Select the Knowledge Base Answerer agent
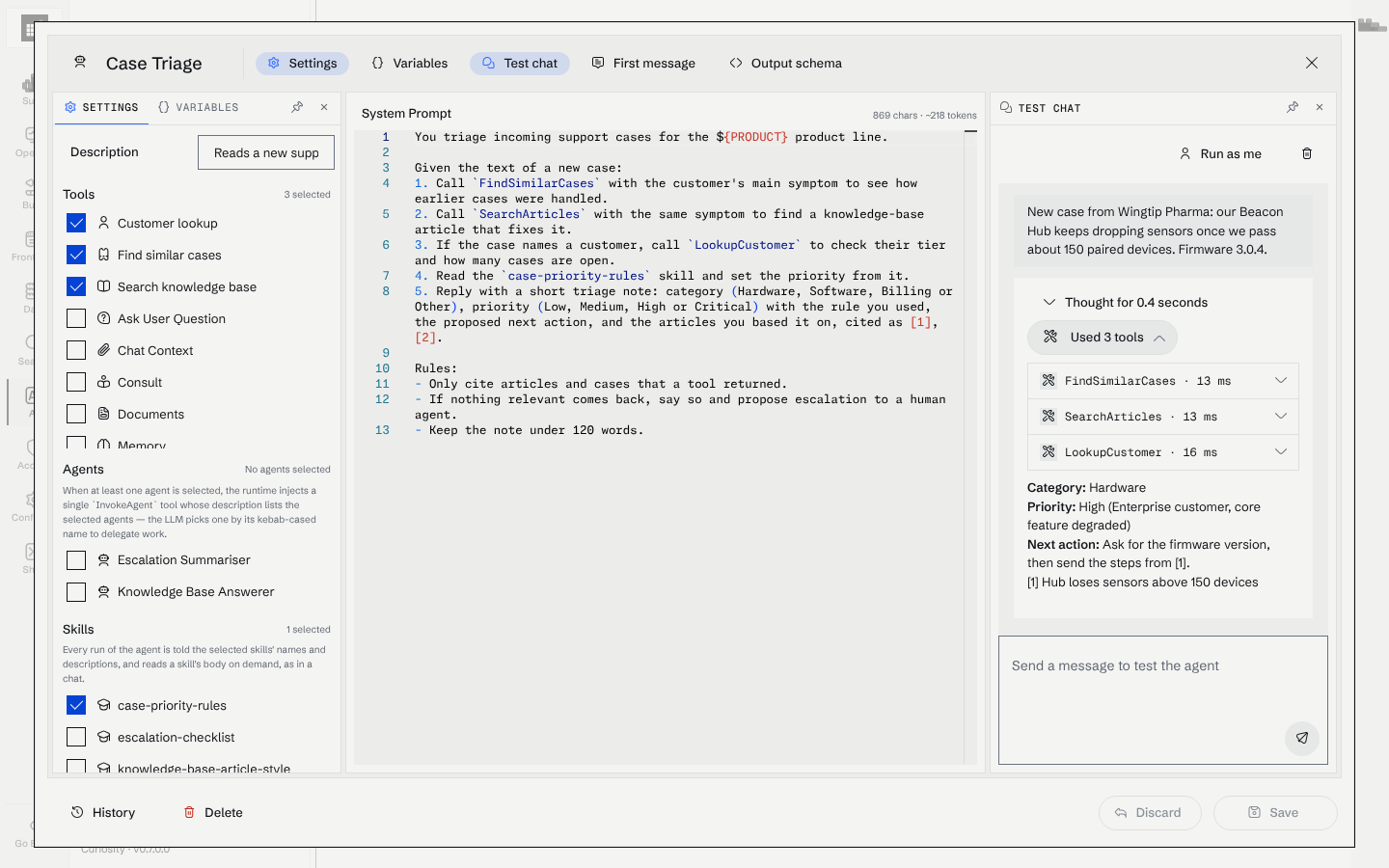 click(x=76, y=591)
